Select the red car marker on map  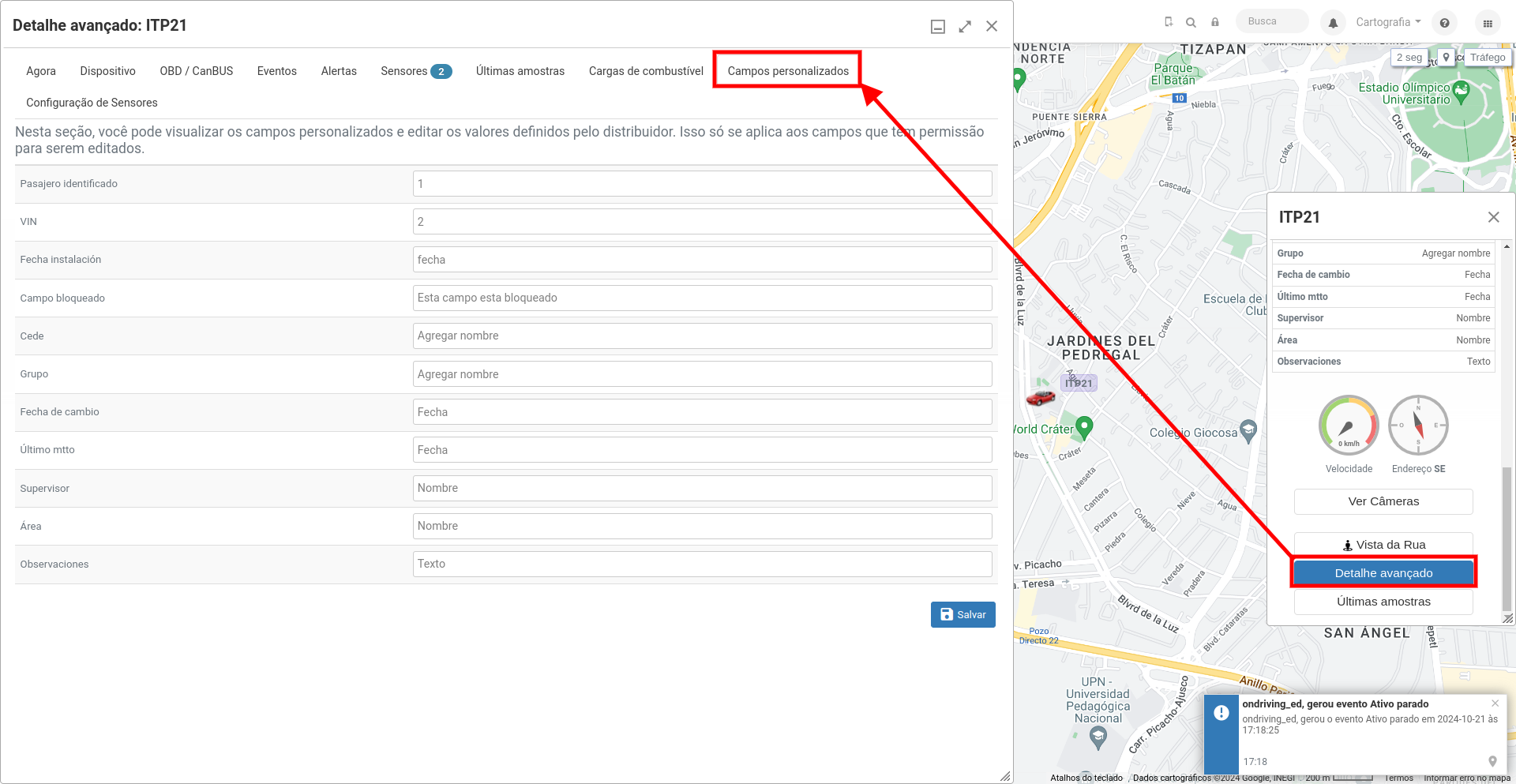pyautogui.click(x=1041, y=397)
